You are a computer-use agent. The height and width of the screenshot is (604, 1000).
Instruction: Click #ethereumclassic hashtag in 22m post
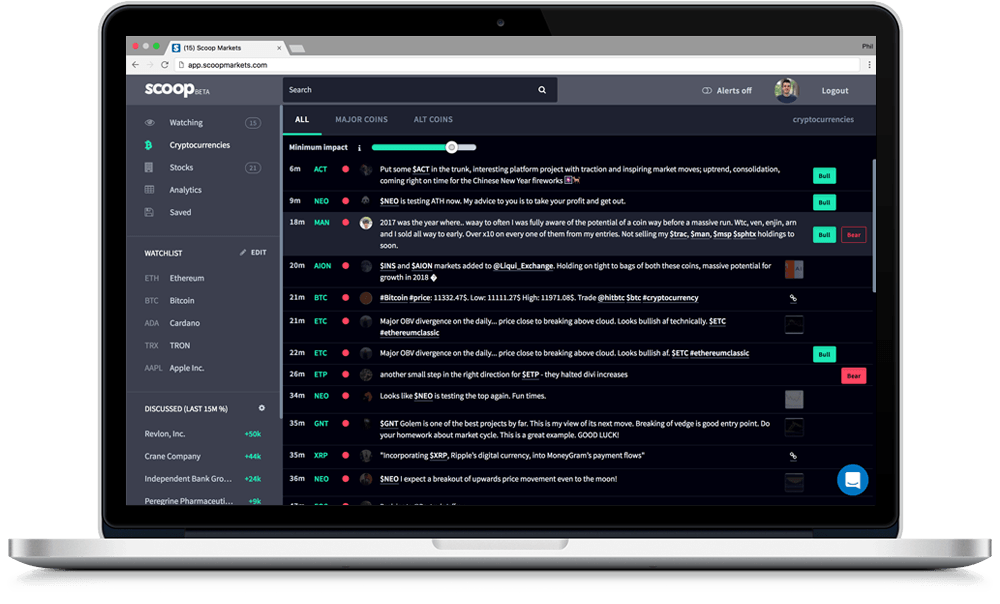click(719, 353)
